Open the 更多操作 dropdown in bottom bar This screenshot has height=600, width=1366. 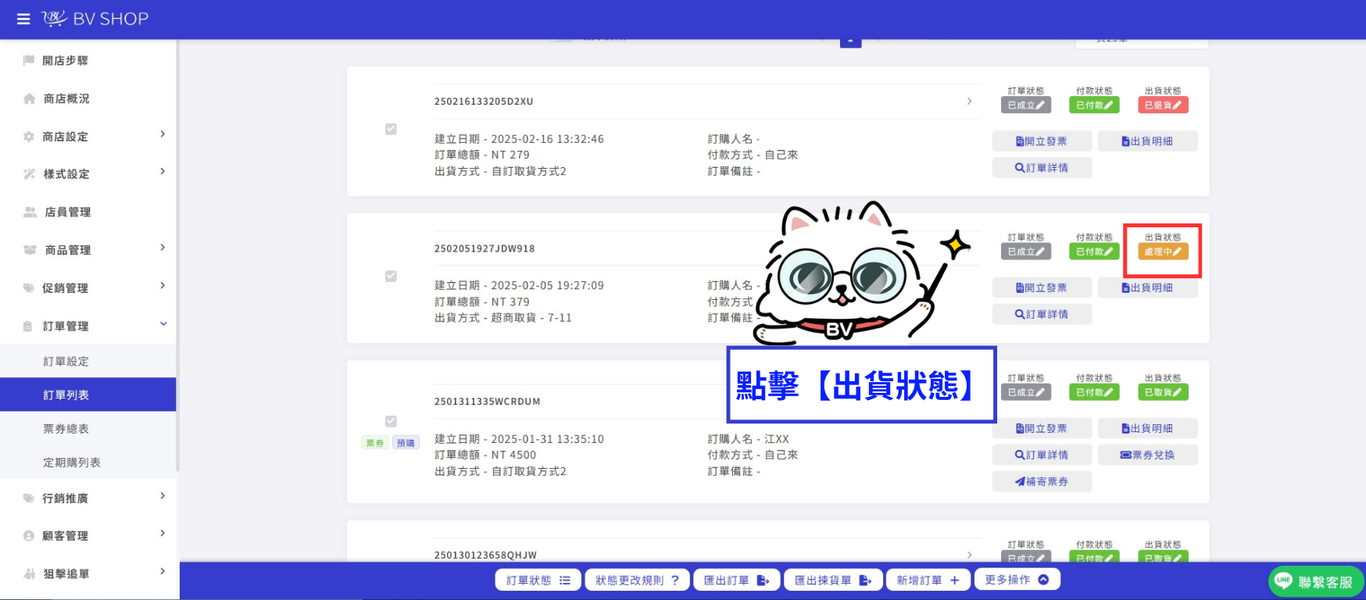pos(1017,579)
